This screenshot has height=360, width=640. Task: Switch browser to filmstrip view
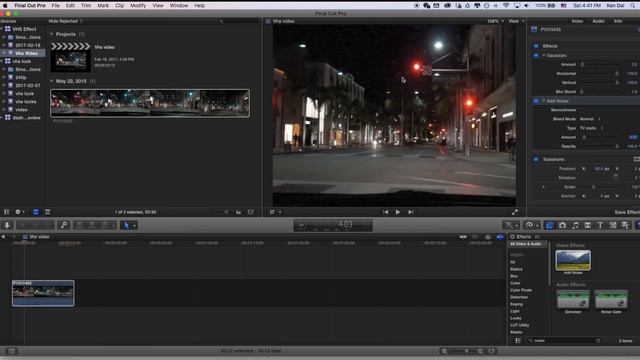click(x=36, y=212)
